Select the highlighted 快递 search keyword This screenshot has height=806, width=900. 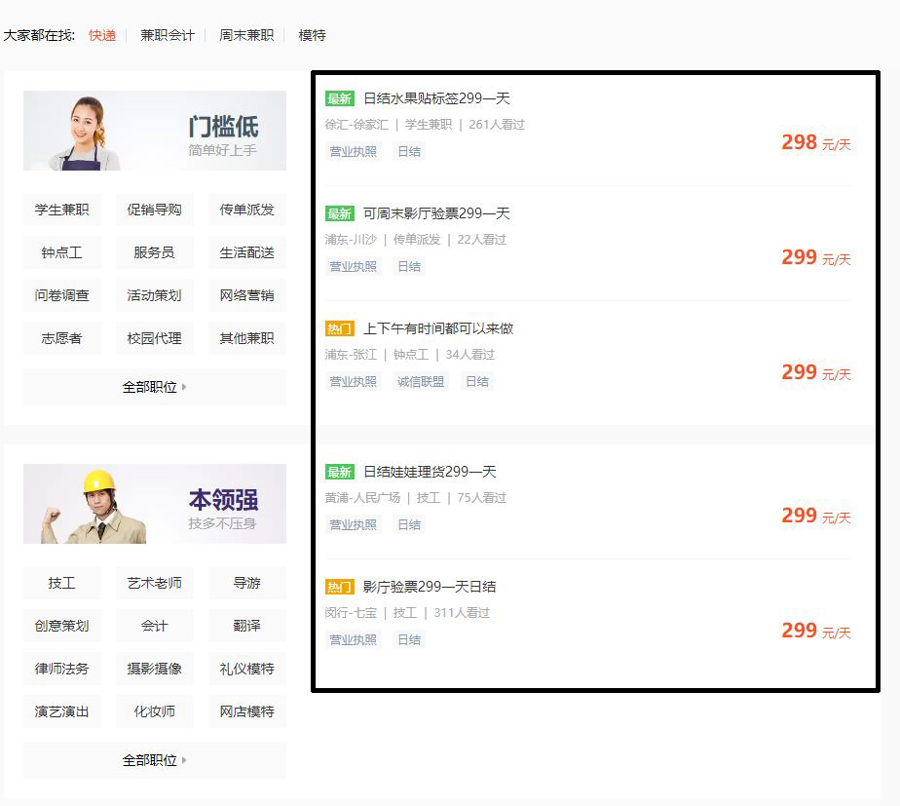(101, 34)
